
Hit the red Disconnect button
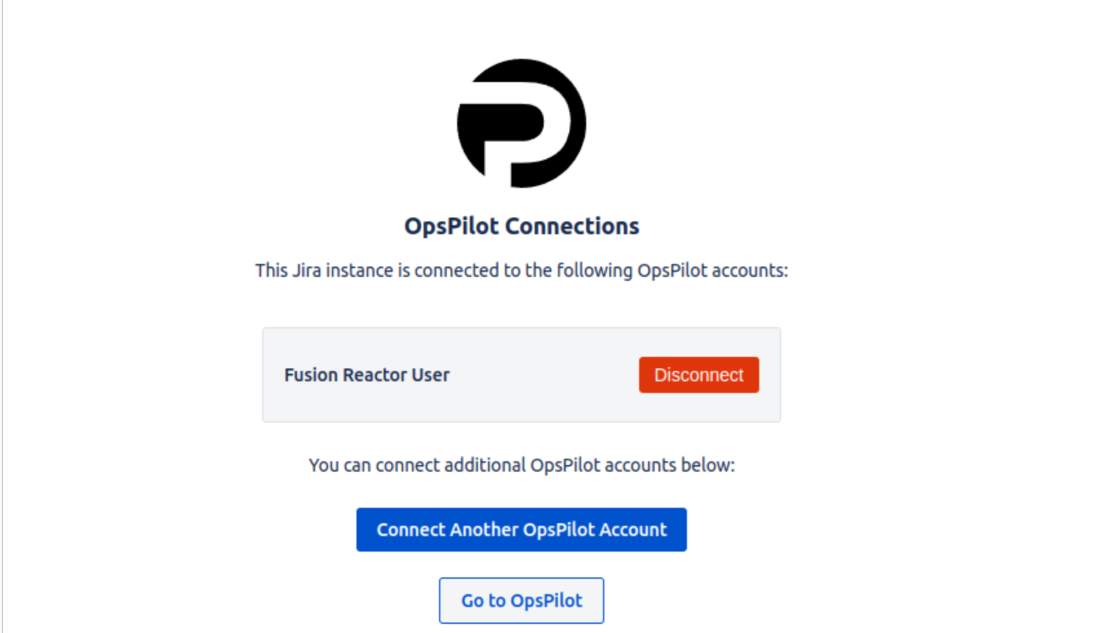tap(699, 374)
